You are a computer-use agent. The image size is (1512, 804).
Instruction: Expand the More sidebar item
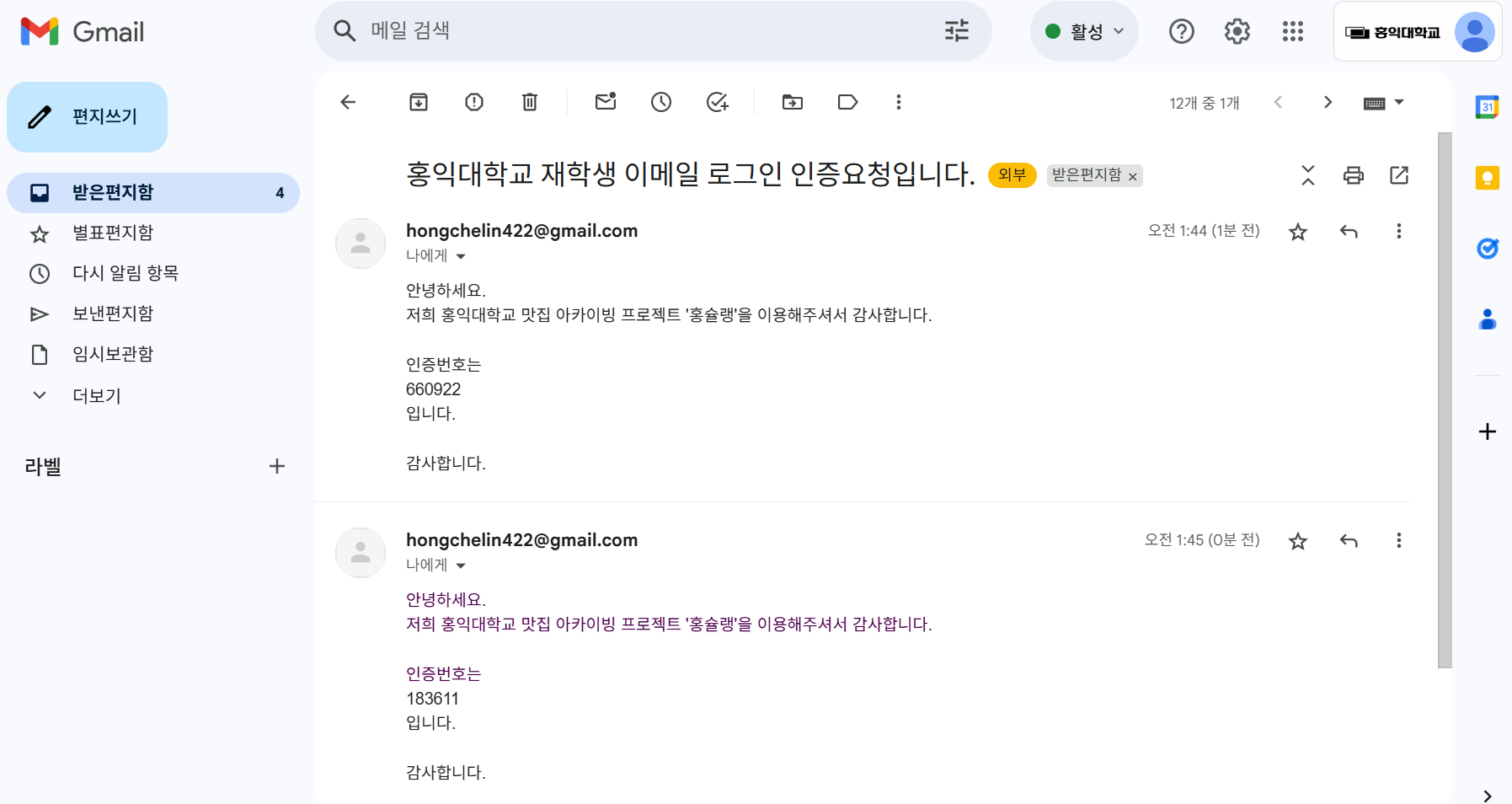click(97, 395)
